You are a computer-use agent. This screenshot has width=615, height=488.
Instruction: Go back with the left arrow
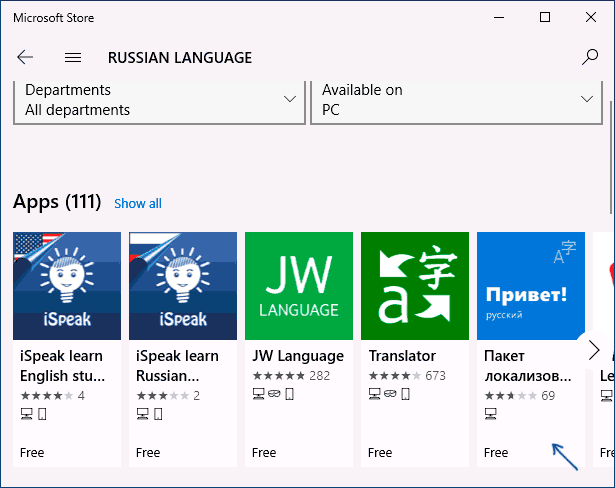tap(25, 57)
